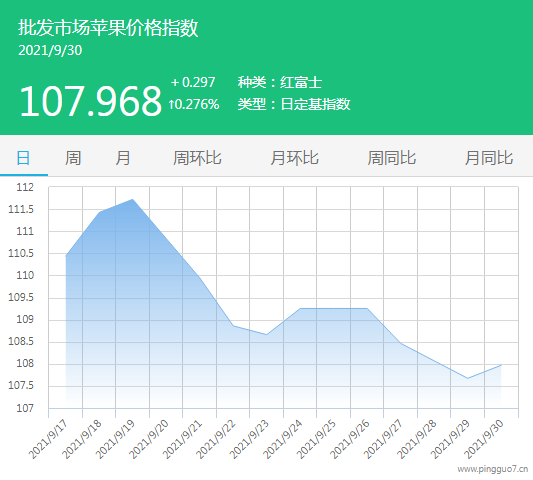Switch to the 周 weekly tab

pyautogui.click(x=73, y=158)
